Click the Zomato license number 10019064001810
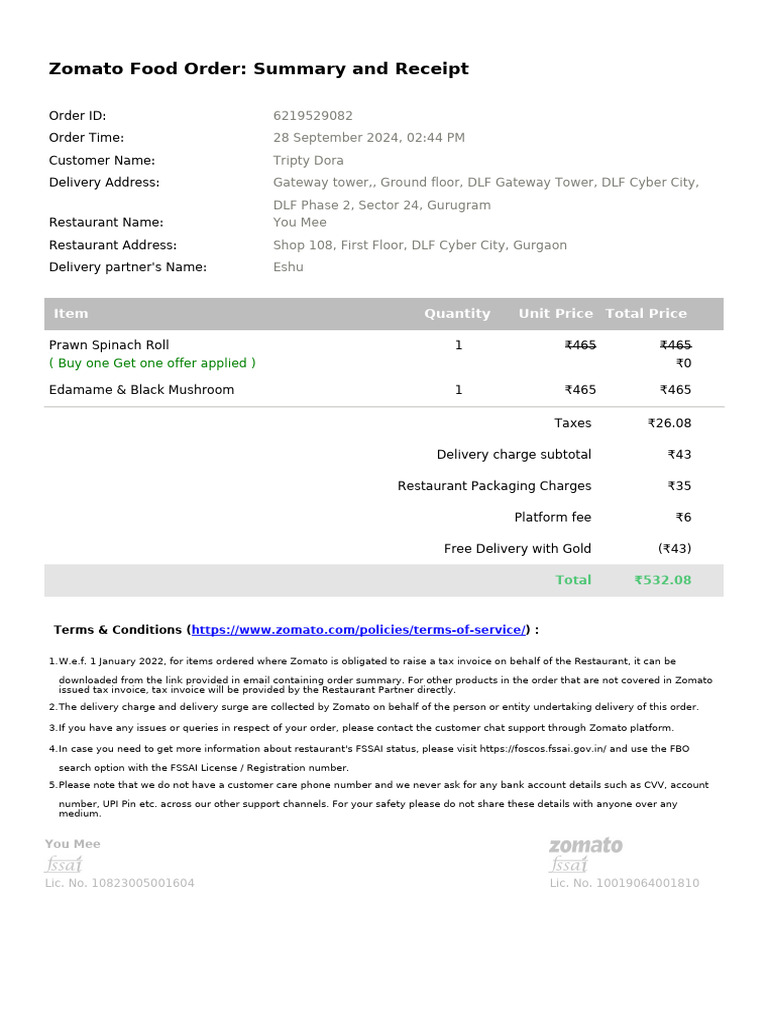Image resolution: width=768 pixels, height=1024 pixels. (x=624, y=883)
